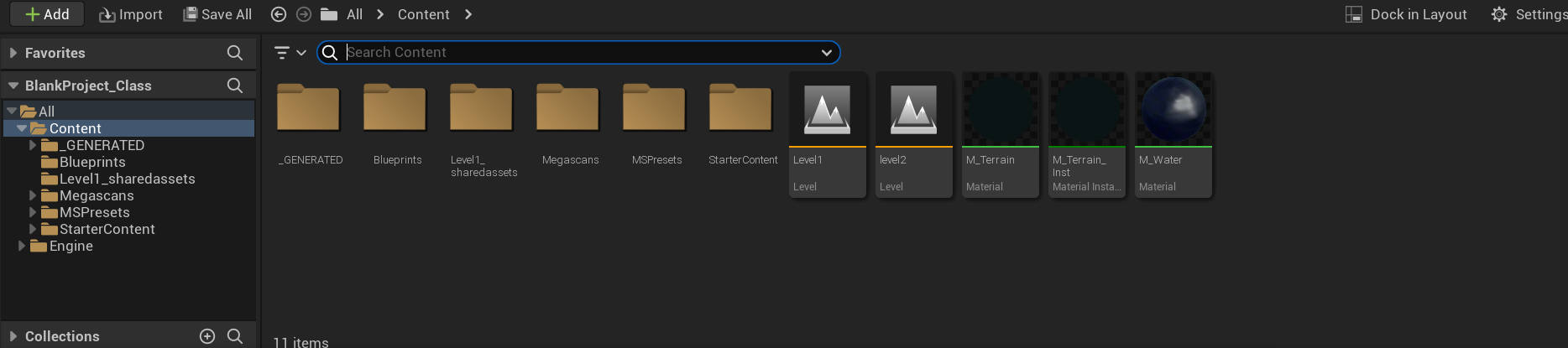Open the filter options icon beside search
1568x348 pixels.
[290, 53]
